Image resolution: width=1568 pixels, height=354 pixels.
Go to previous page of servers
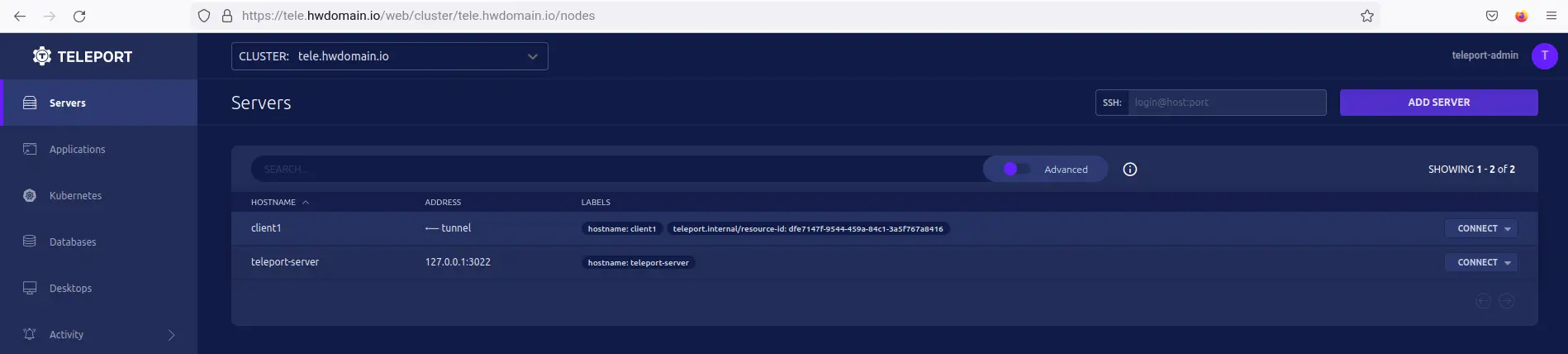point(1484,301)
